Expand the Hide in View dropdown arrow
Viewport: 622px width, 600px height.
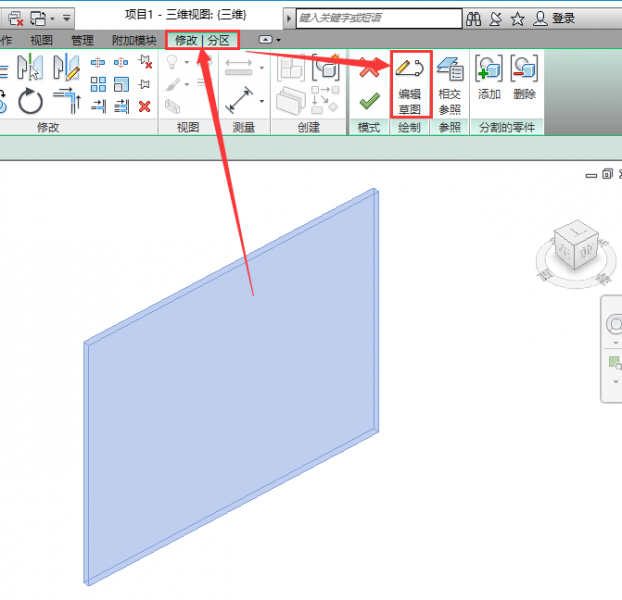pyautogui.click(x=186, y=62)
